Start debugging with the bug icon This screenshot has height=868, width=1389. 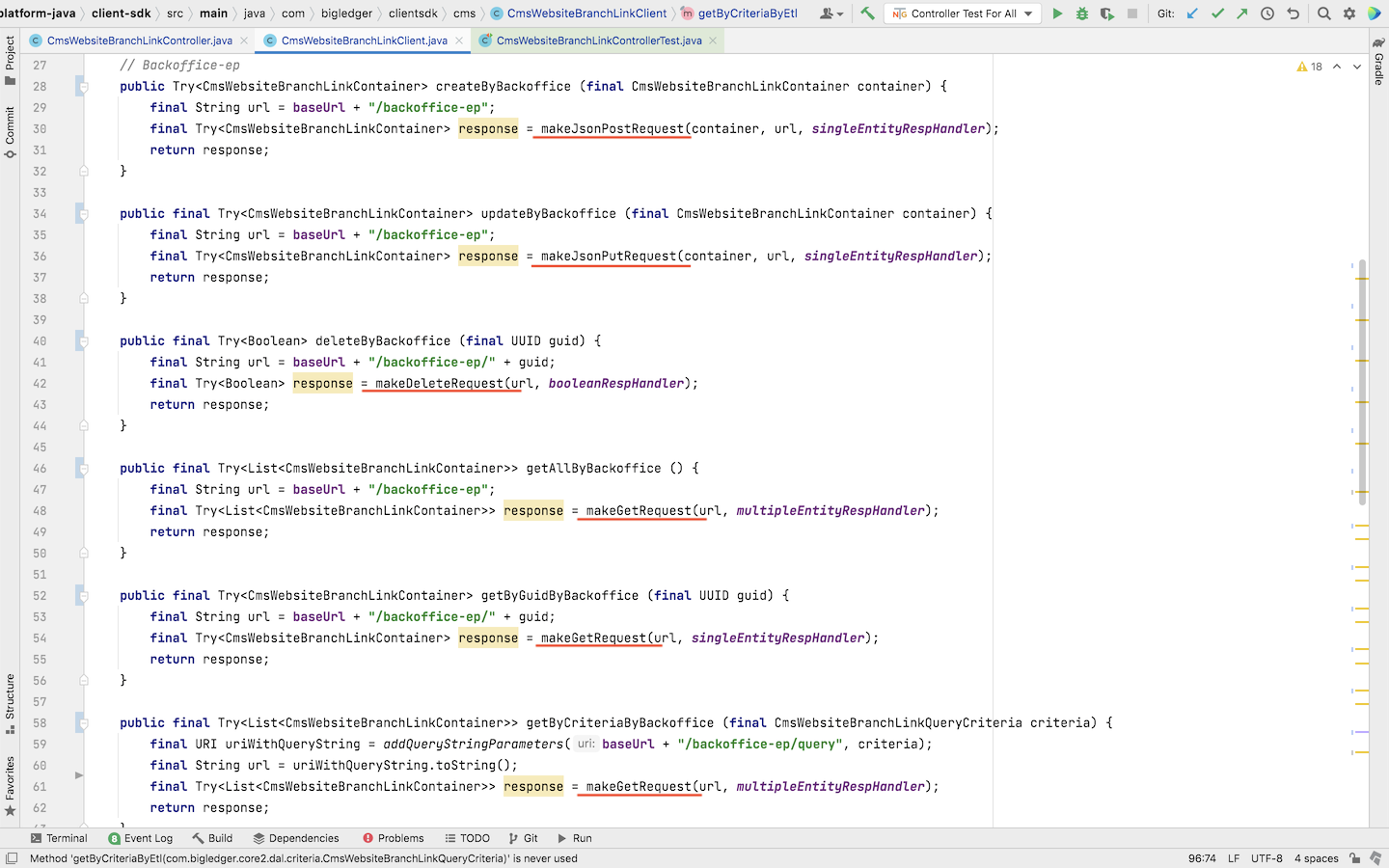tap(1082, 14)
